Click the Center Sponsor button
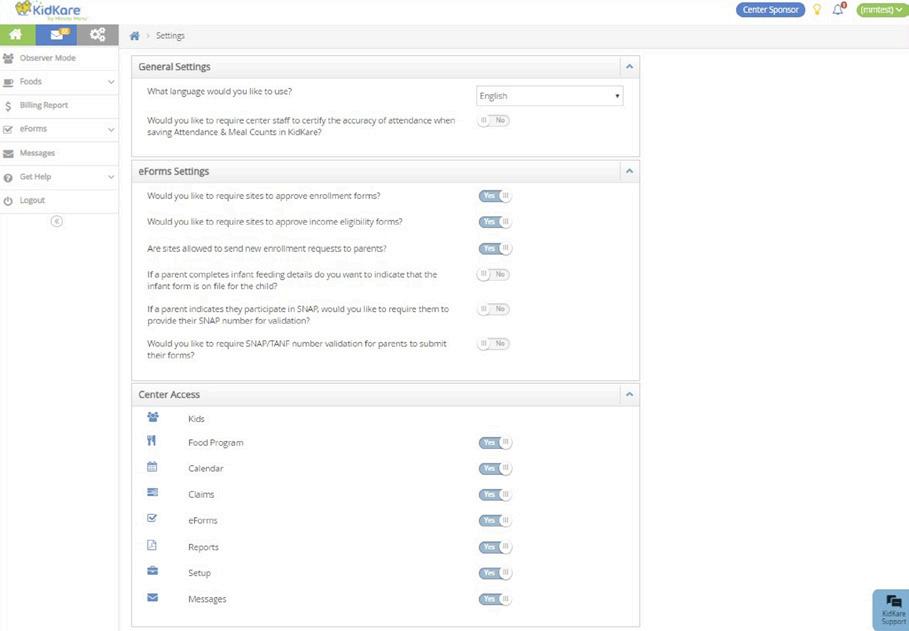This screenshot has height=631, width=909. (x=770, y=10)
